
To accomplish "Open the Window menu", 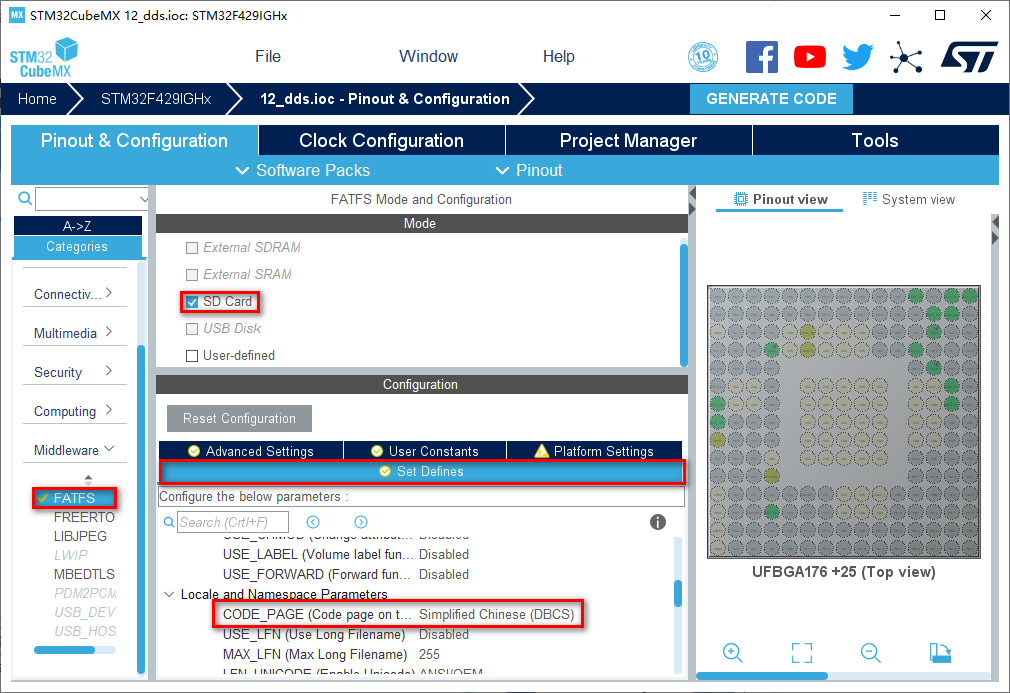I will point(428,57).
